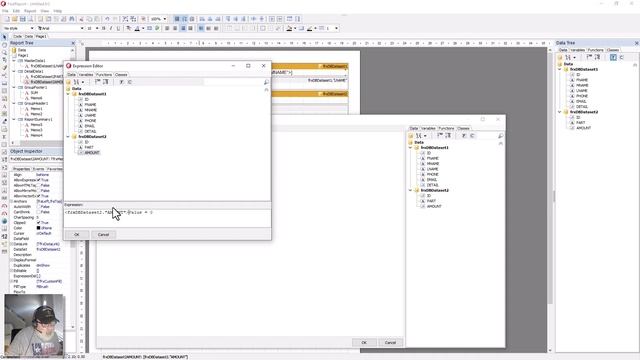640x360 pixels.
Task: Toggle the Underline formatting icon
Action: pyautogui.click(x=118, y=28)
